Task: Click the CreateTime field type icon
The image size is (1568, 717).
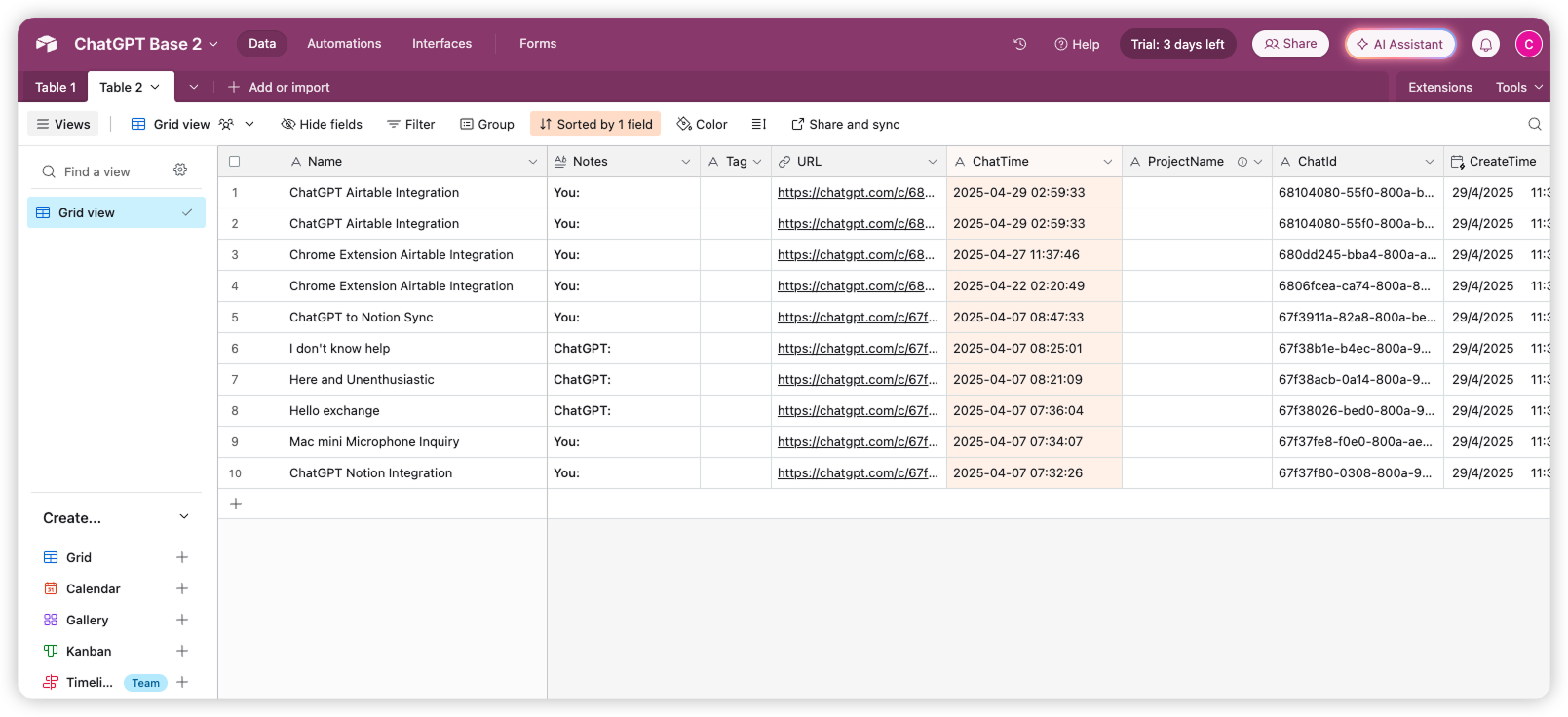Action: tap(1457, 162)
